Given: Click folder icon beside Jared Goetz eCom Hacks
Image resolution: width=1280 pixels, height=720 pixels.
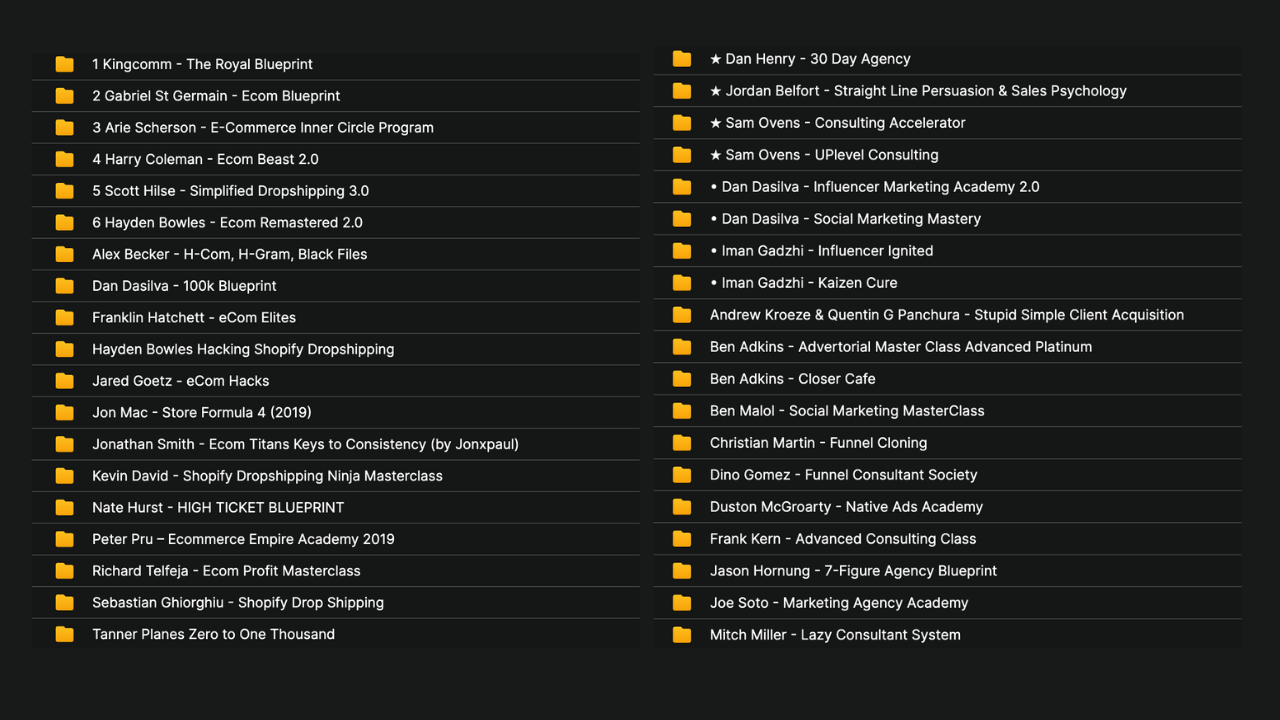Looking at the screenshot, I should [65, 381].
